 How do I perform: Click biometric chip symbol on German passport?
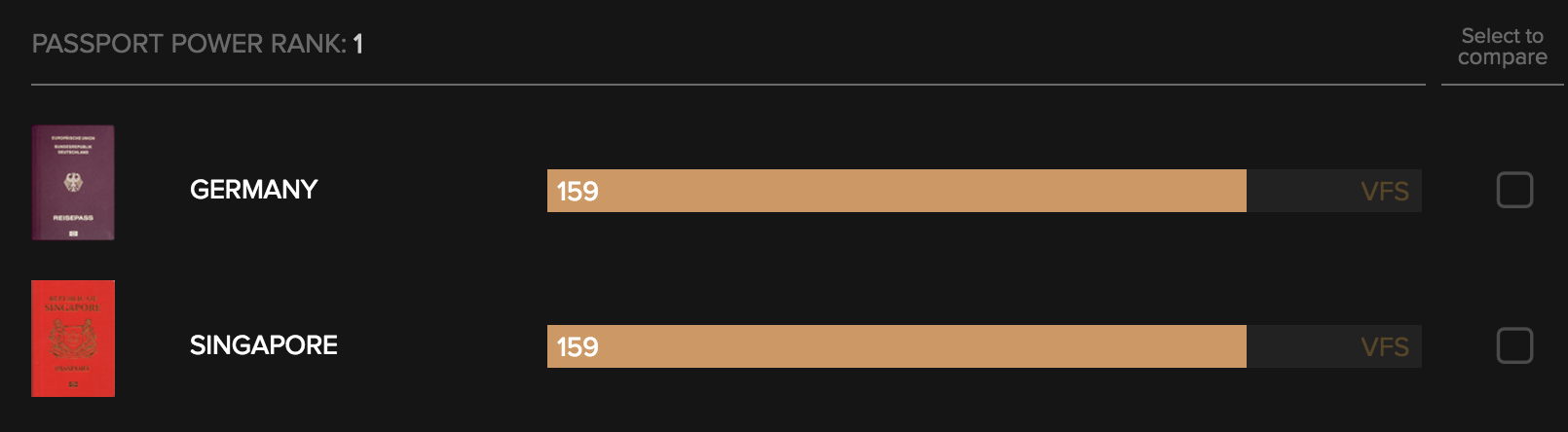click(x=73, y=234)
